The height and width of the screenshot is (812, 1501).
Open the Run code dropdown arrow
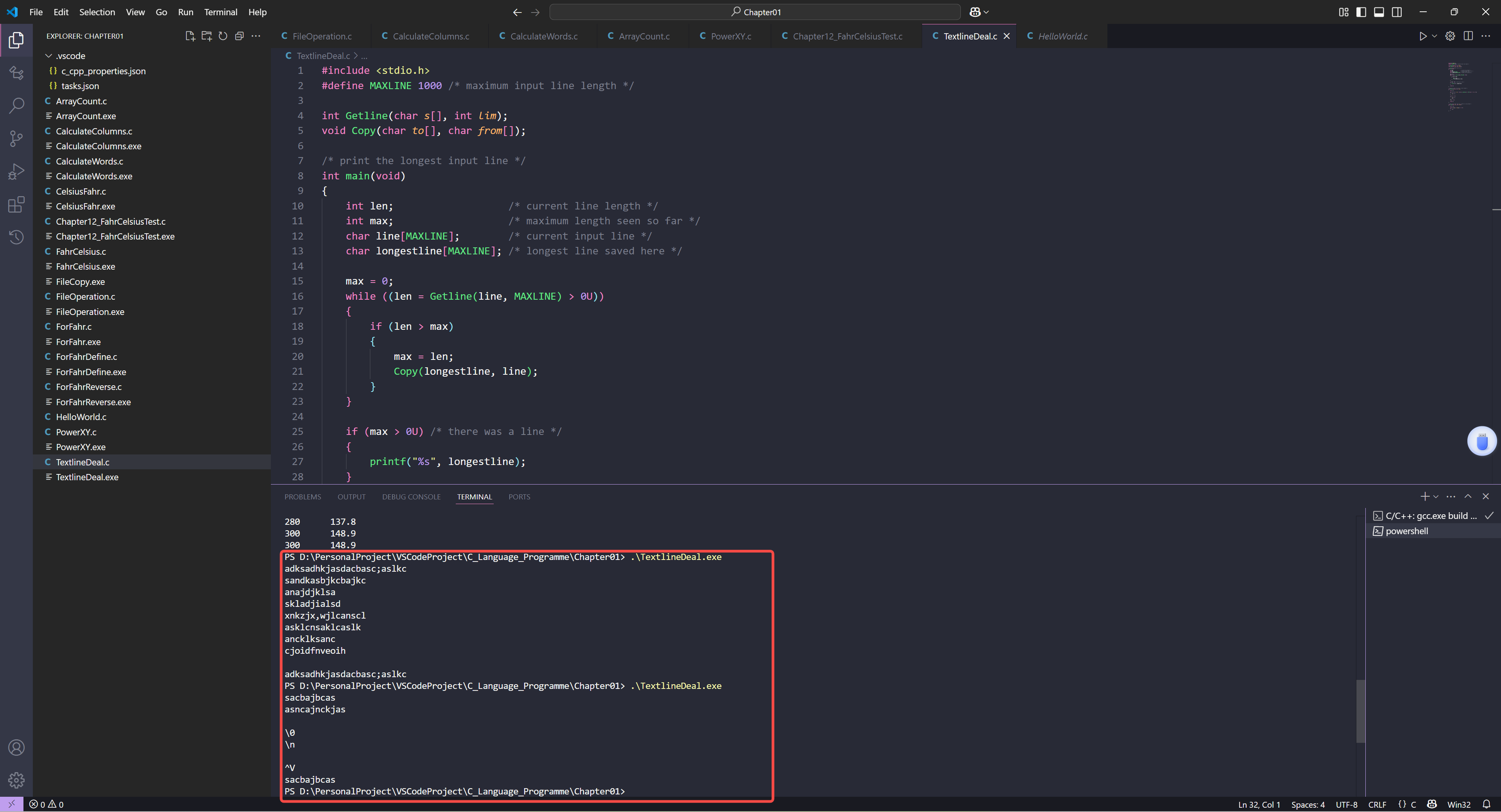[x=1434, y=36]
